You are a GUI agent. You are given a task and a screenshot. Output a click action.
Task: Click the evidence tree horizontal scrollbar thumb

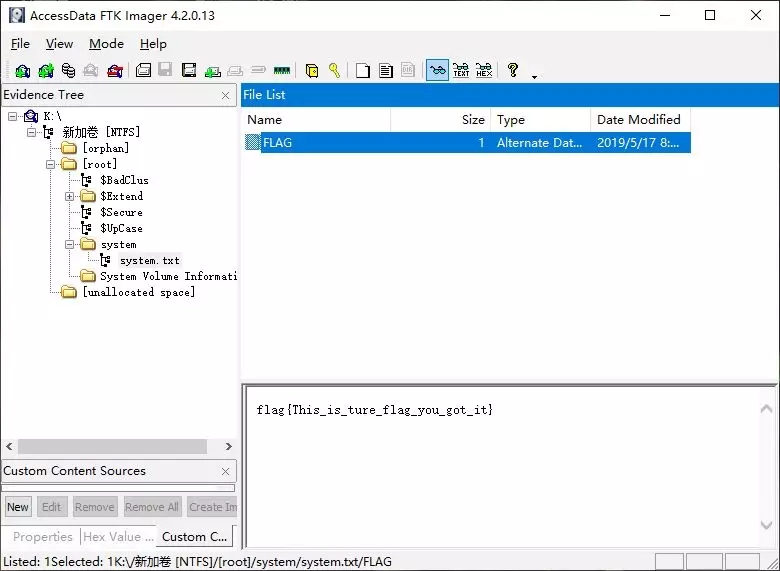click(112, 446)
